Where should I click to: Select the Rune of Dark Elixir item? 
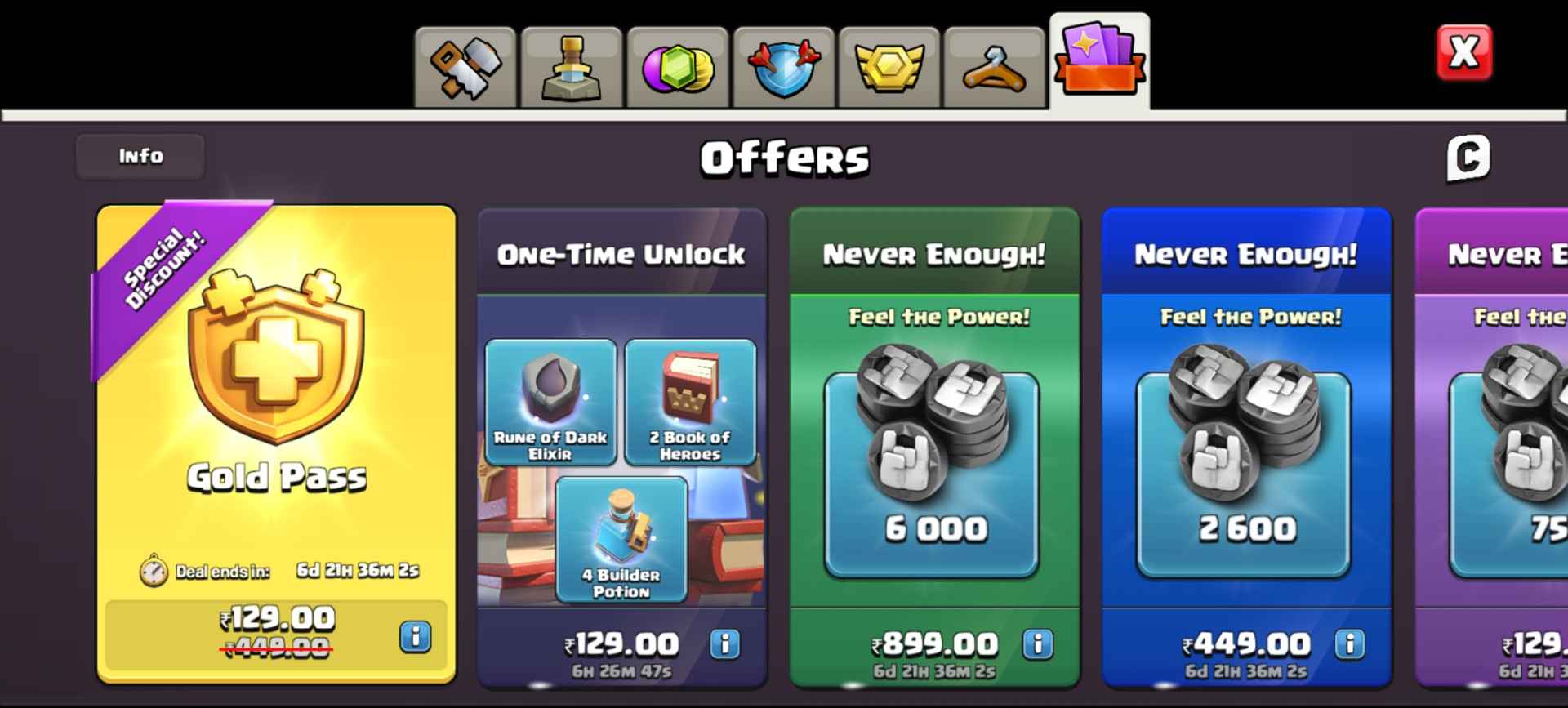point(550,403)
